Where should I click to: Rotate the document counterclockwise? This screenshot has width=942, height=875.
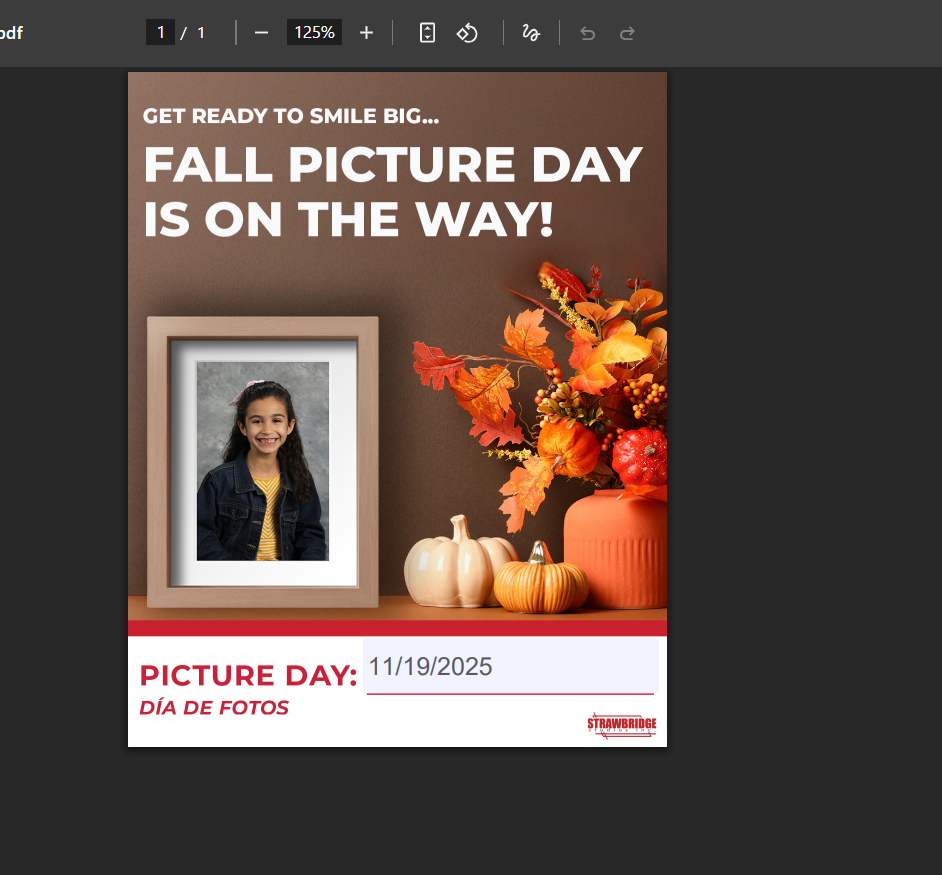[x=467, y=33]
